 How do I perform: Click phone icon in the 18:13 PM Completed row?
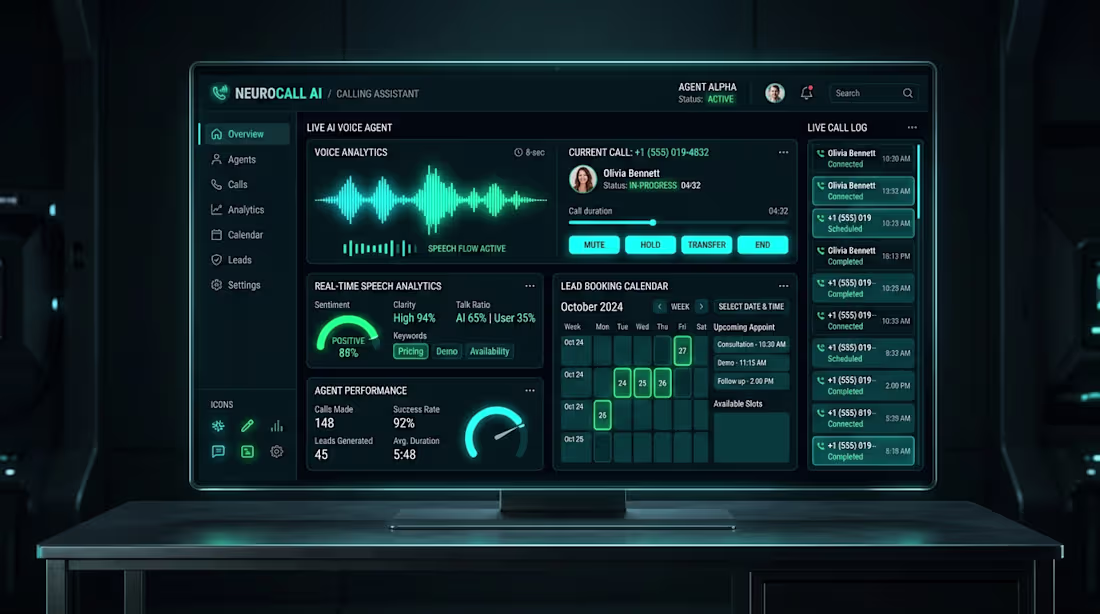pos(820,251)
